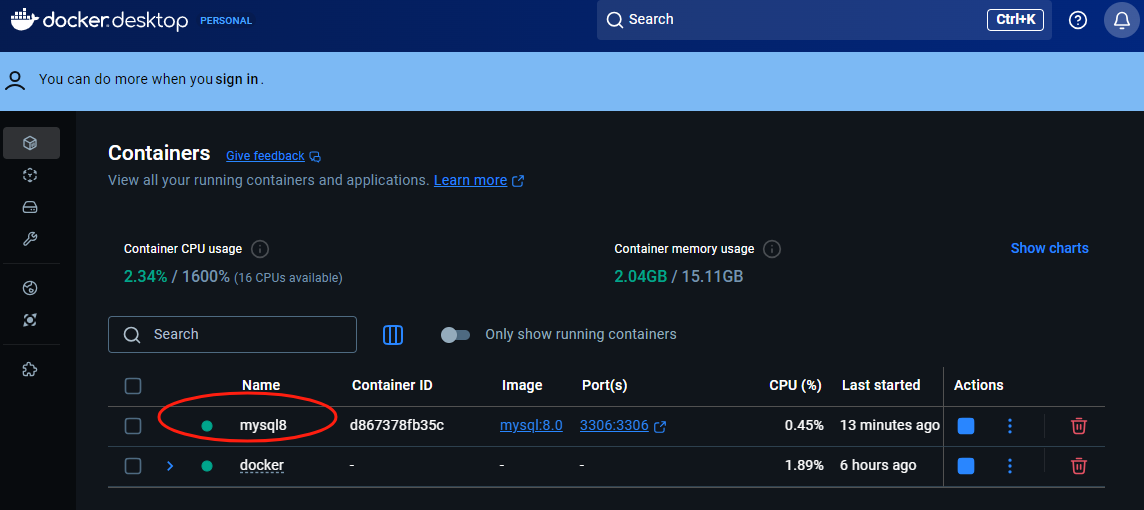Open Docker Scout icon in sidebar
The width and height of the screenshot is (1144, 510).
pos(30,320)
